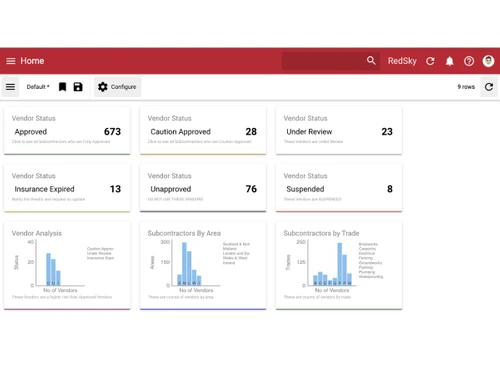Click the 8 suspended count
This screenshot has width=500, height=375.
pyautogui.click(x=390, y=189)
